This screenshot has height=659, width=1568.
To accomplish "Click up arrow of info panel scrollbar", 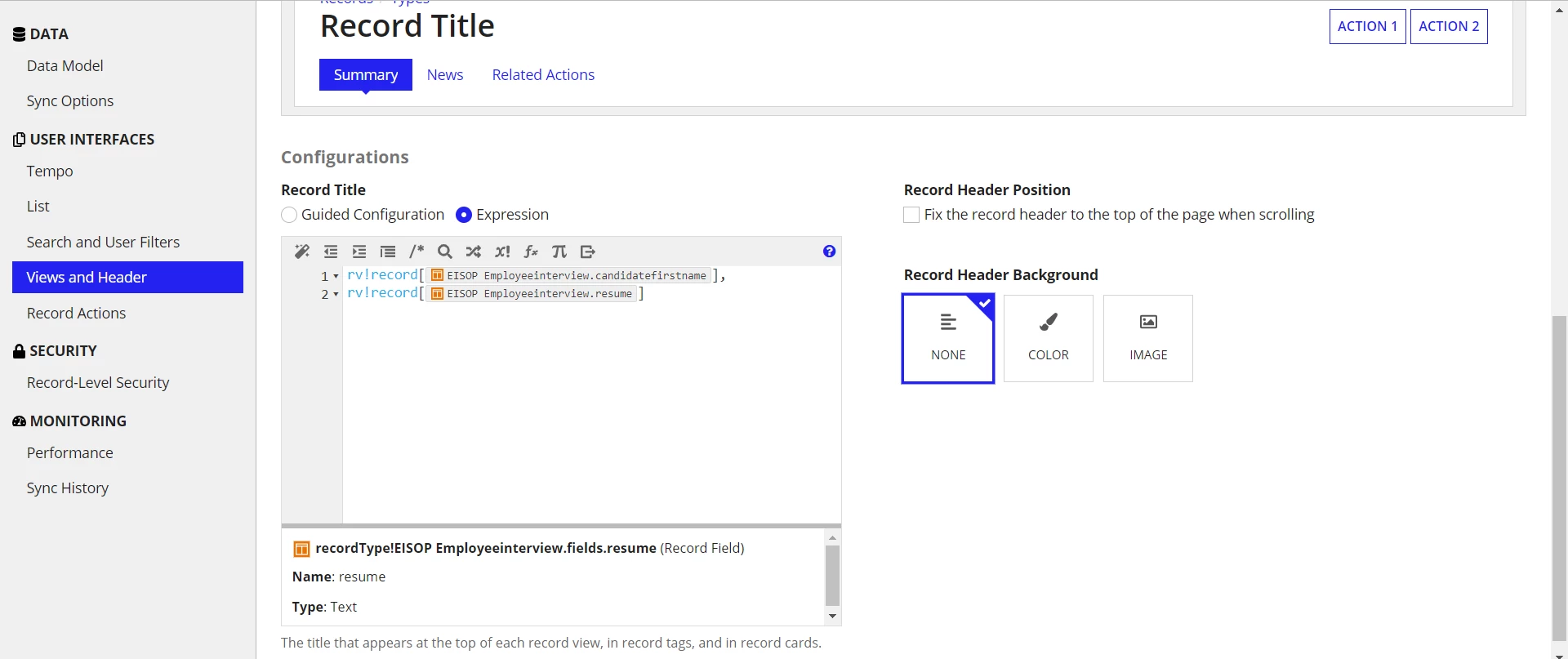I will coord(832,537).
